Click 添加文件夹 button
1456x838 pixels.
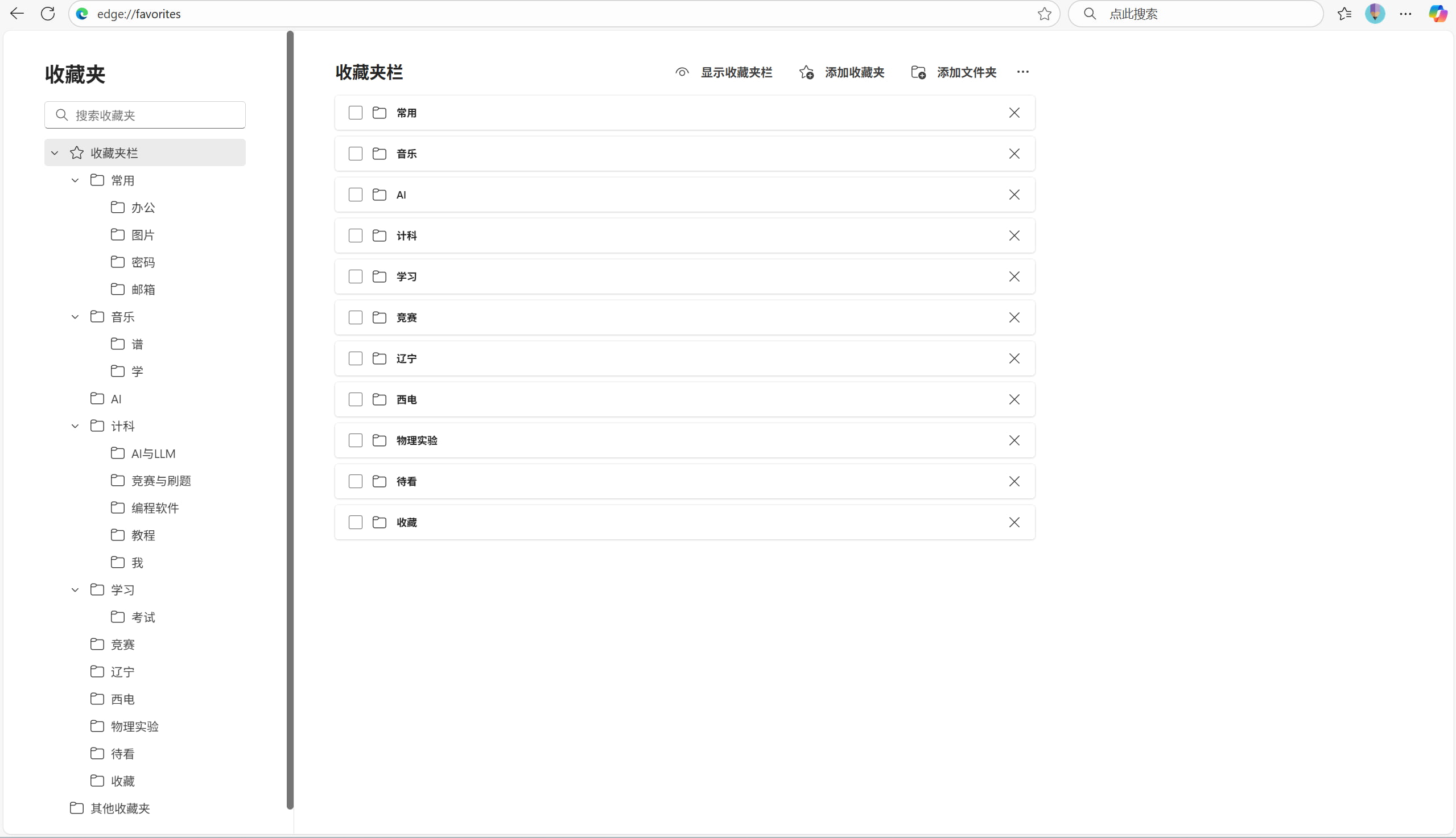point(954,72)
